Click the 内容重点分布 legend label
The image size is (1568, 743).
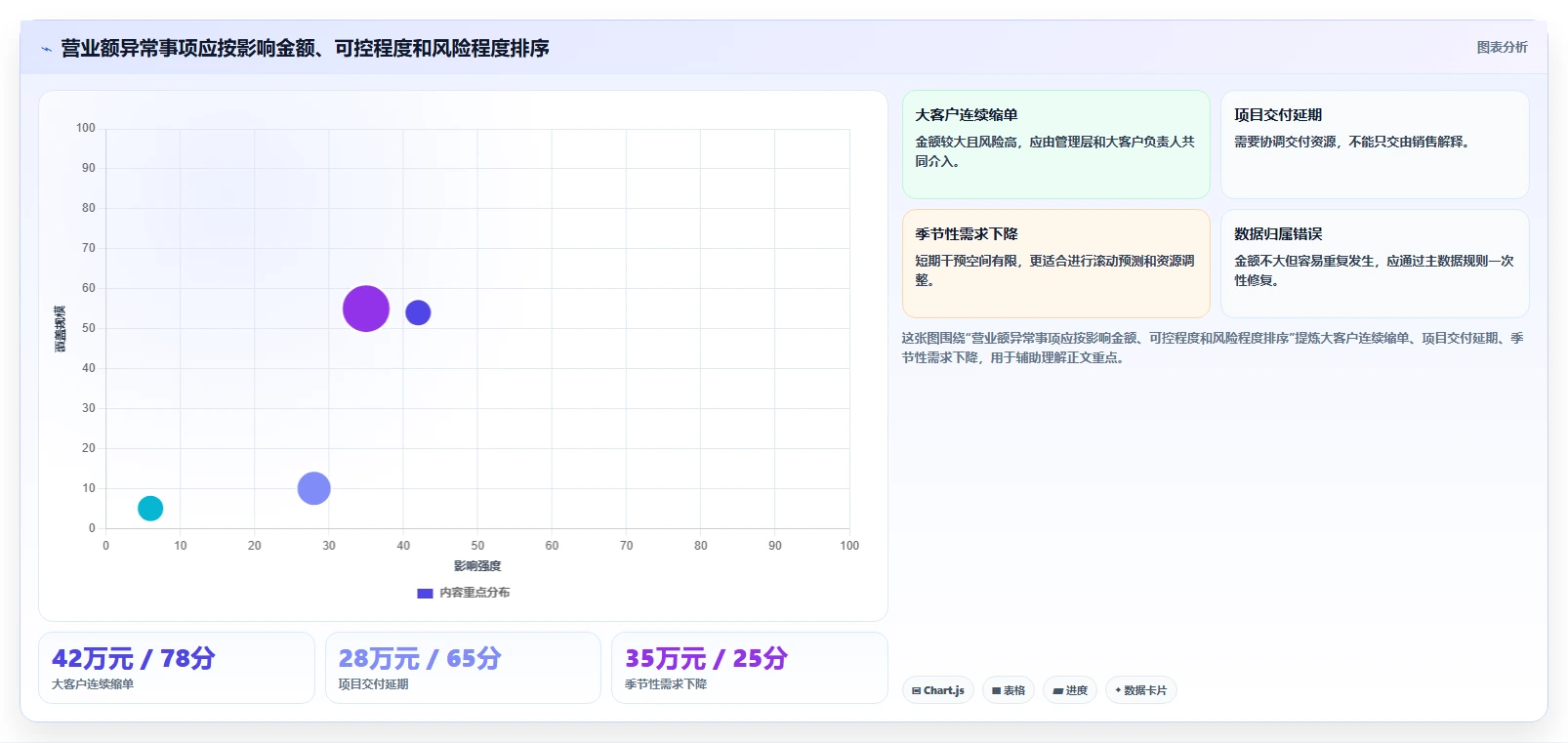pos(475,593)
